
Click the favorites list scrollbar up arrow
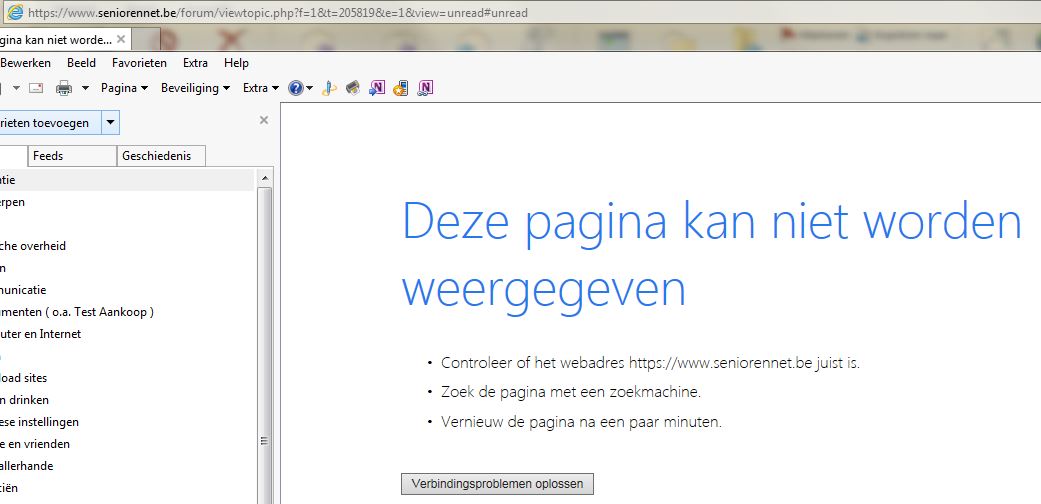coord(265,178)
